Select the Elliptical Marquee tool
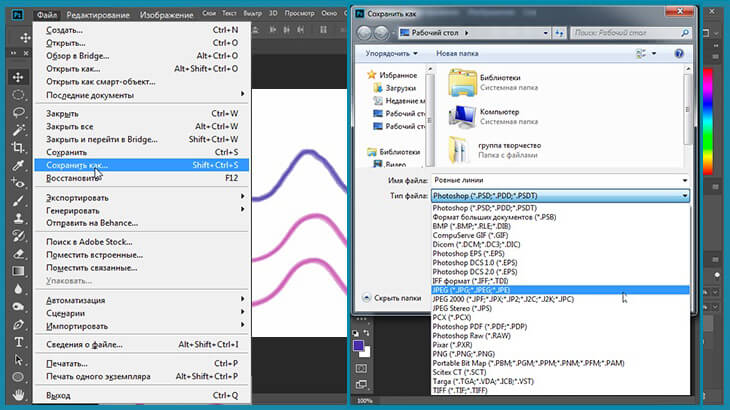The image size is (730, 410). 18,95
